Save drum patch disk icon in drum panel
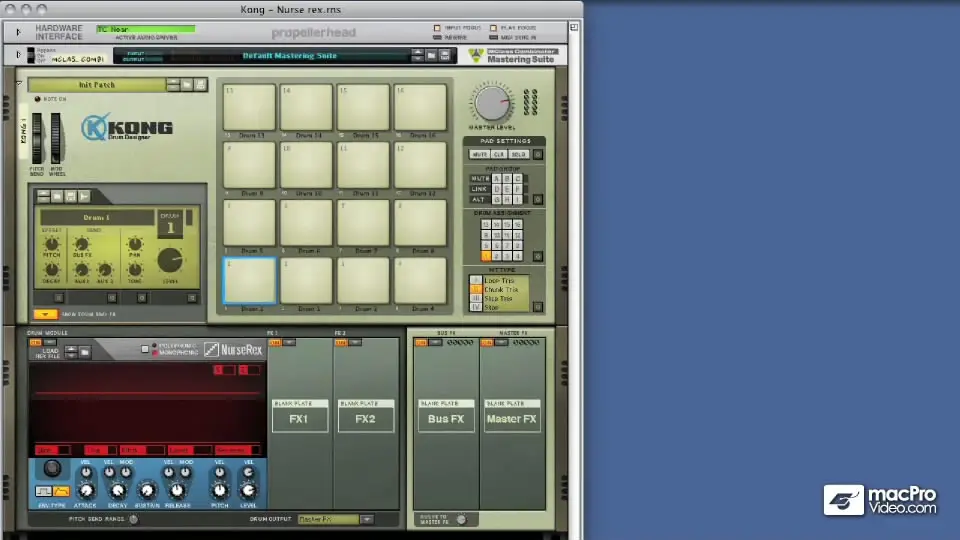 coord(70,196)
